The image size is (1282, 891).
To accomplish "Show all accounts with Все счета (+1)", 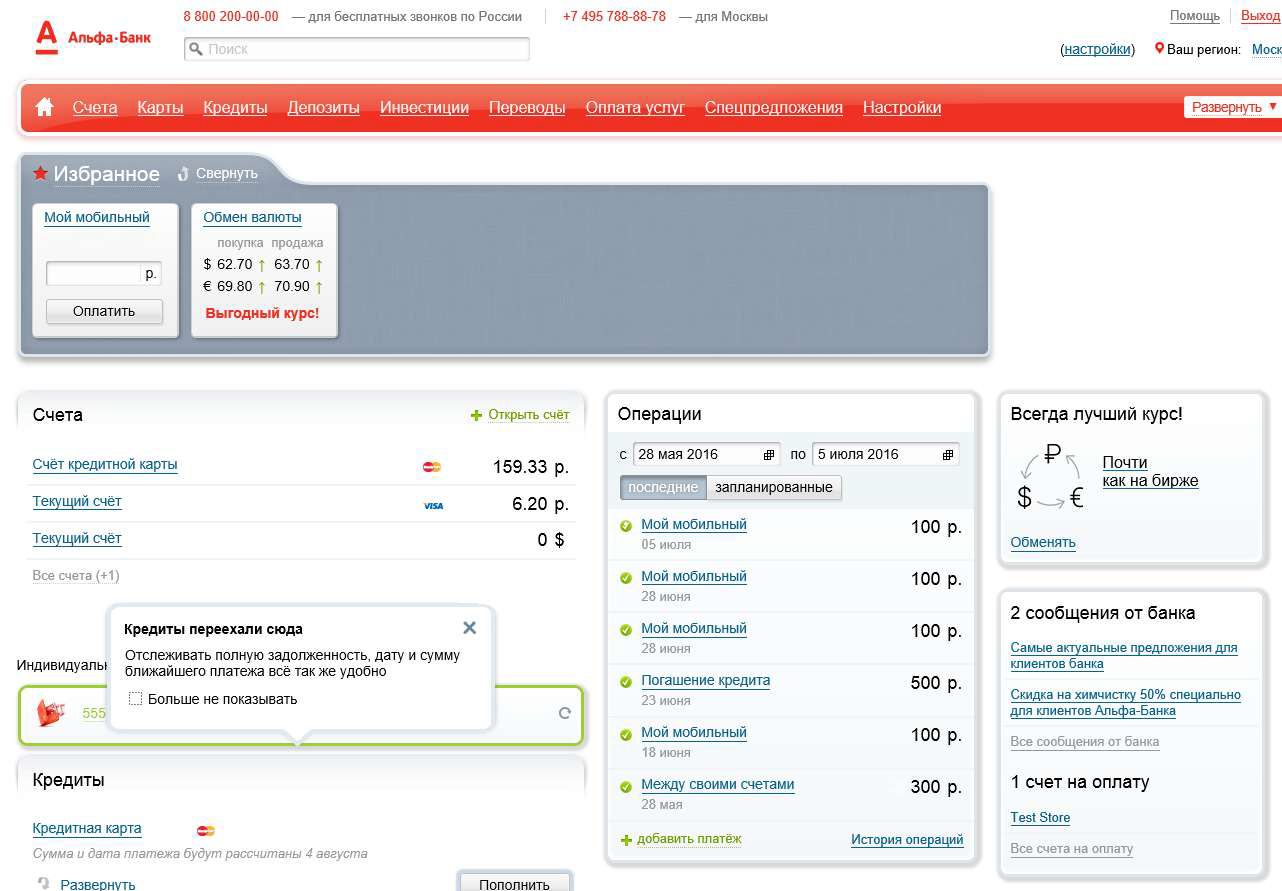I will pyautogui.click(x=76, y=575).
